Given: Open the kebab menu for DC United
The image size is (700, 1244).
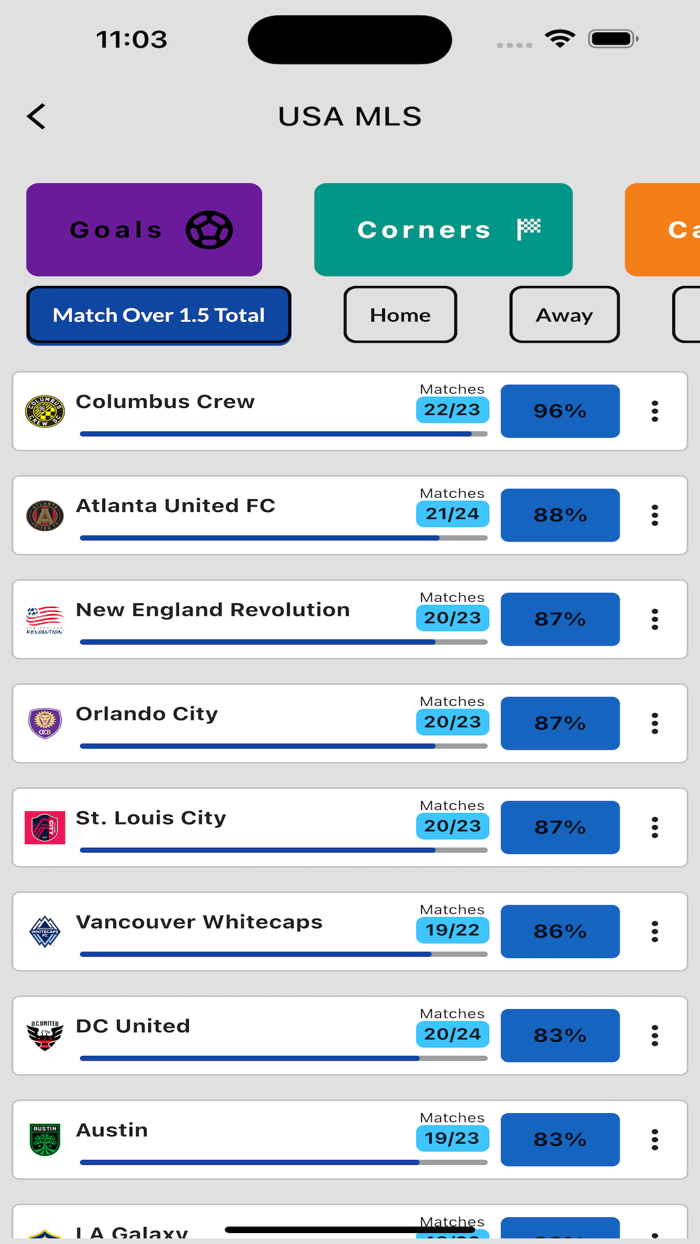Looking at the screenshot, I should [x=654, y=1035].
